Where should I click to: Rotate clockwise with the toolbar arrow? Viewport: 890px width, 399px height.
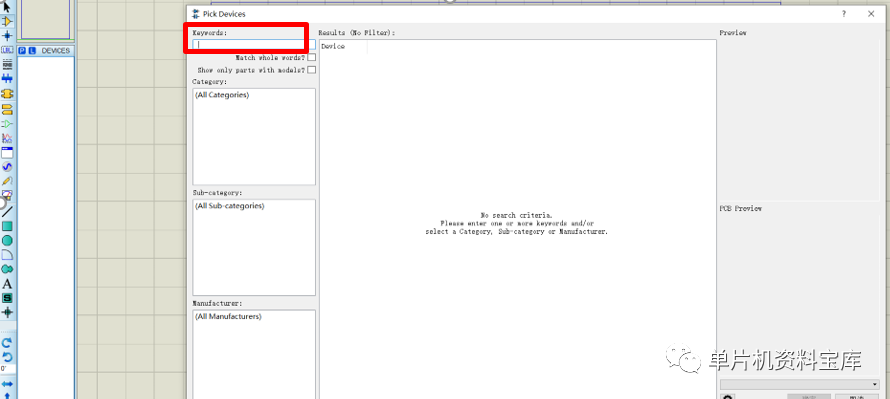7,343
